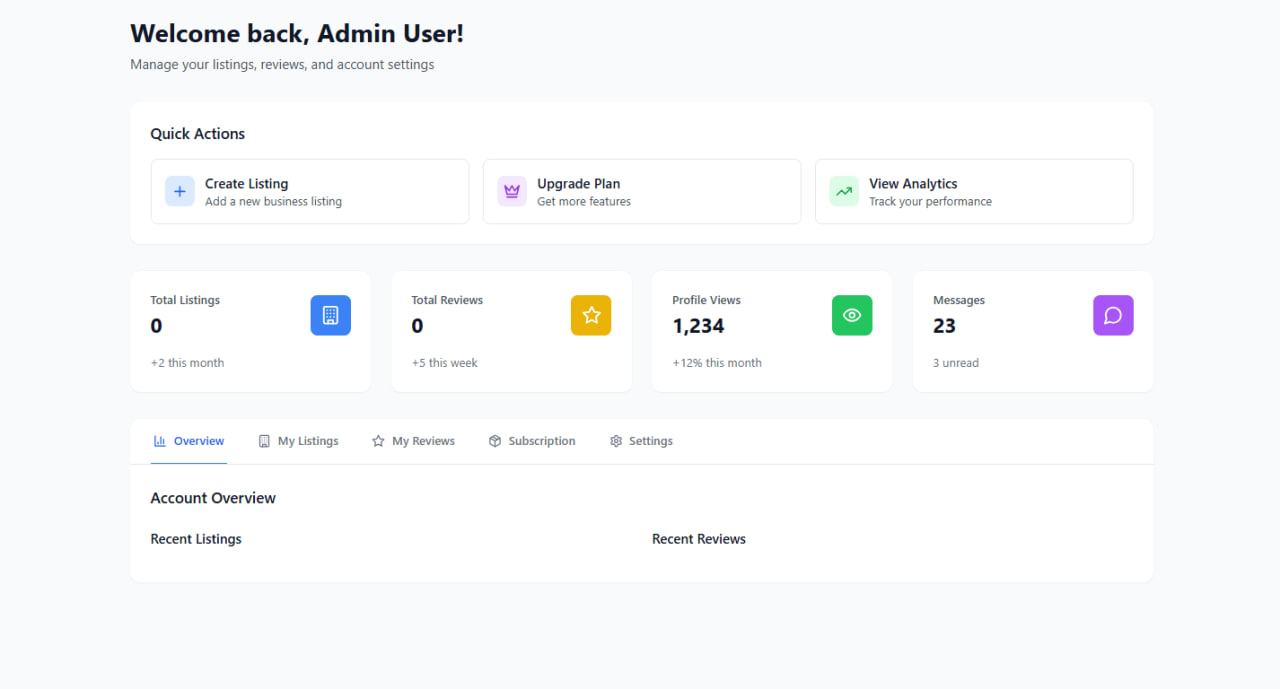This screenshot has width=1280, height=689.
Task: Click the Profile Views label
Action: point(706,300)
